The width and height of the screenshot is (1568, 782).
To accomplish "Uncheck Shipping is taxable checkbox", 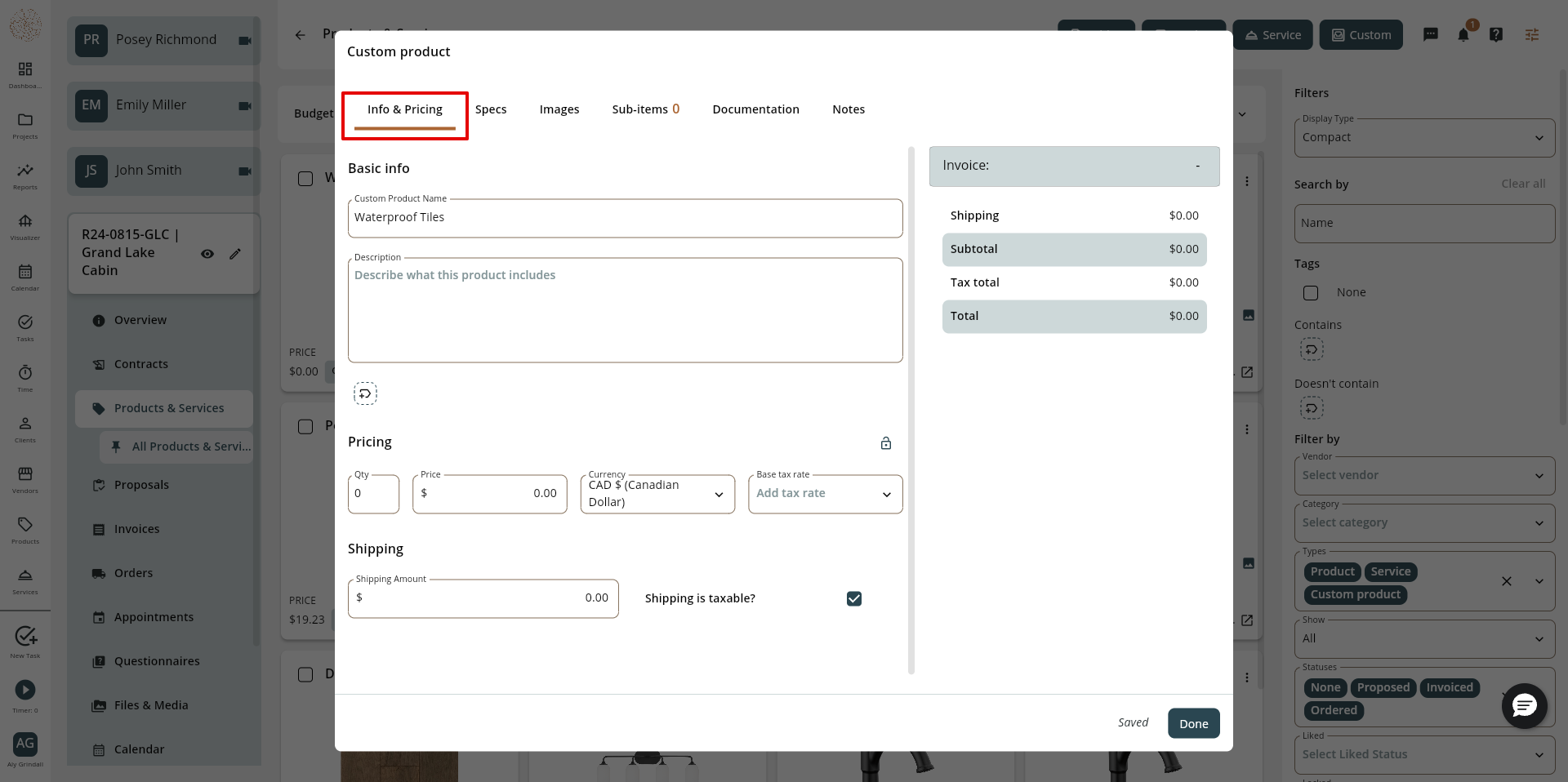I will (854, 599).
